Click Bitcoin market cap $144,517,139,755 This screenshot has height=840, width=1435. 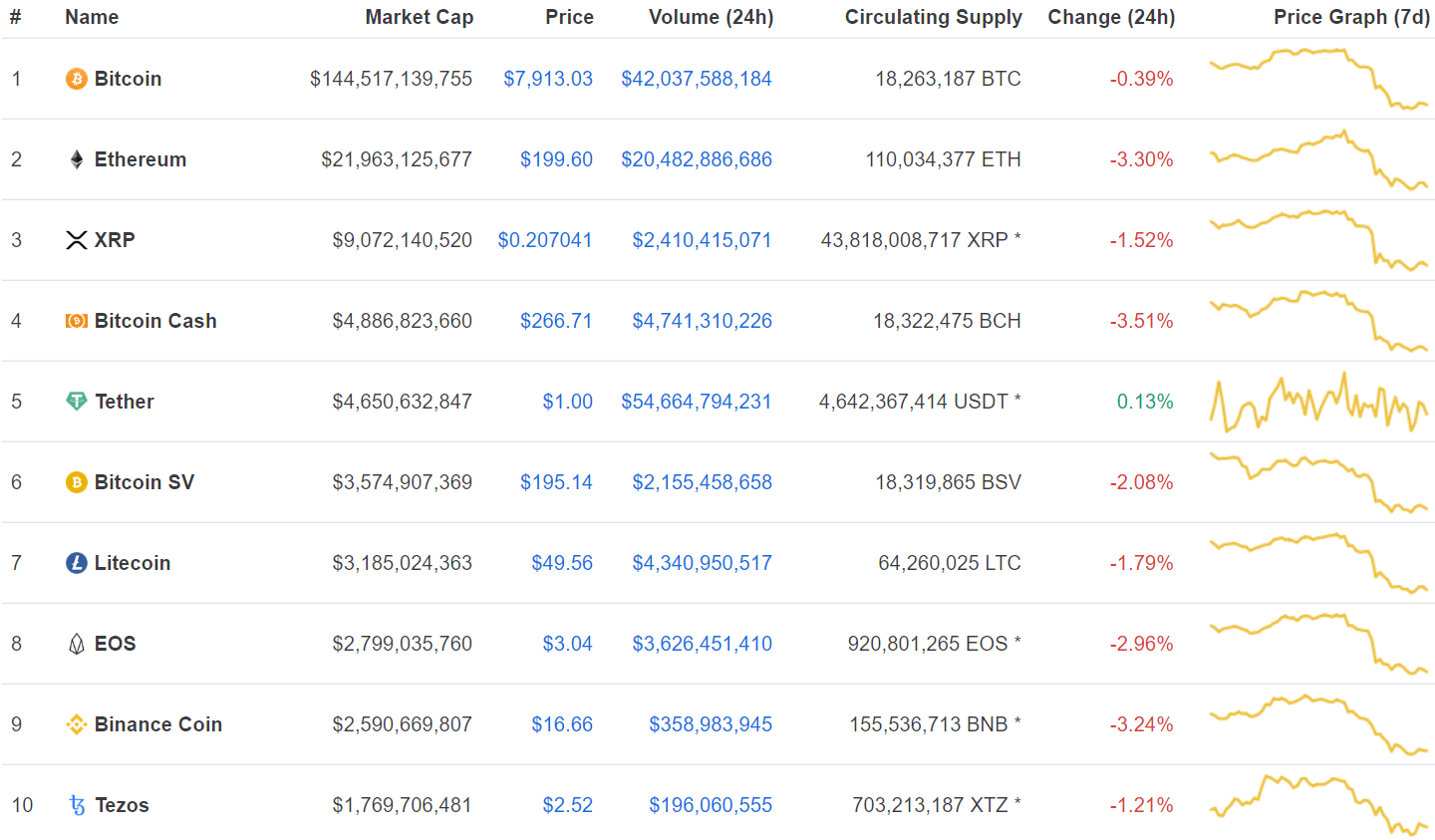(x=392, y=79)
